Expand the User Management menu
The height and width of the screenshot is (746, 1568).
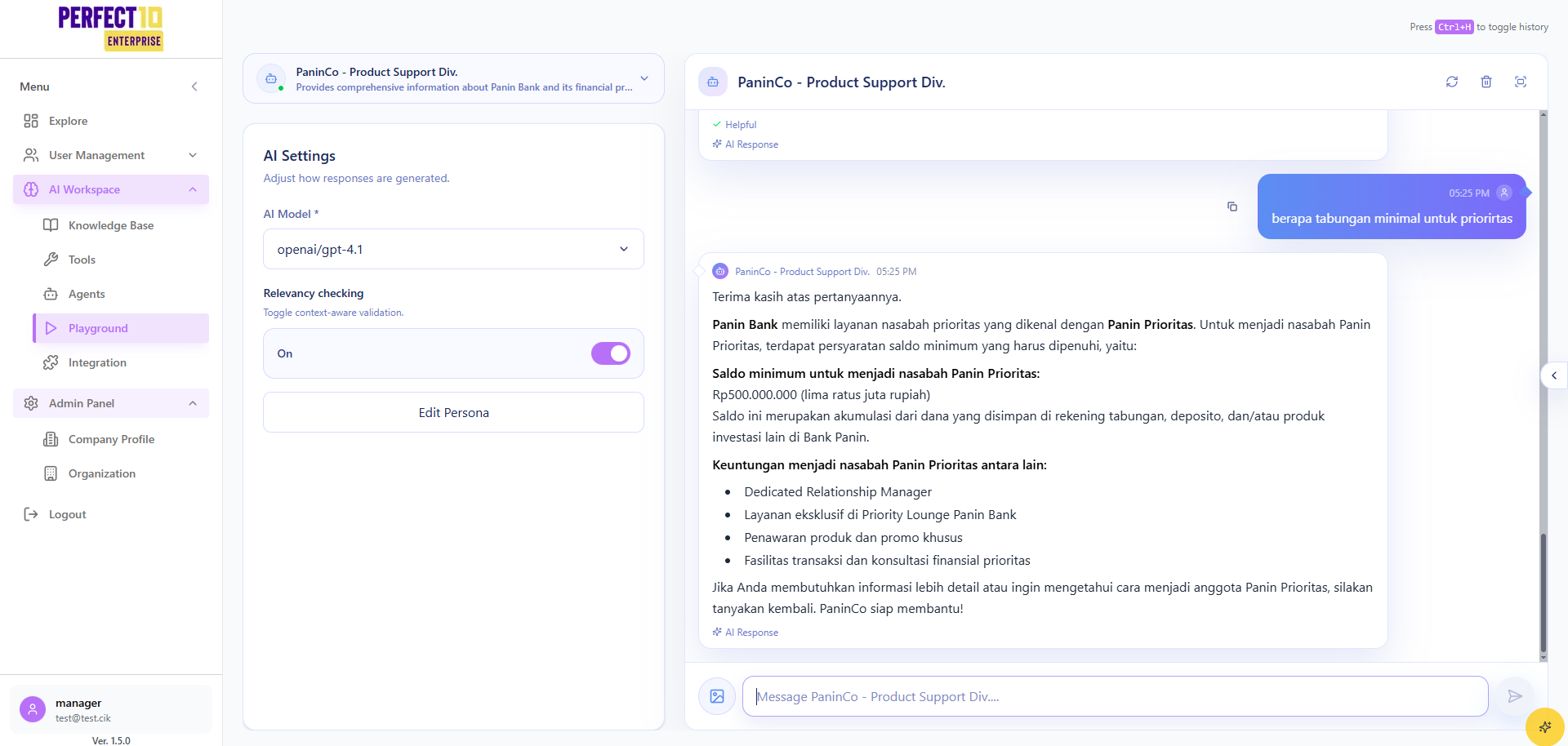click(111, 155)
